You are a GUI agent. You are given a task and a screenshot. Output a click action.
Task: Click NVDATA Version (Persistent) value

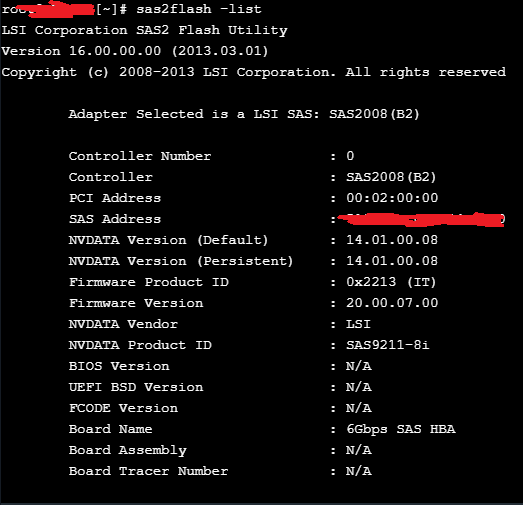coord(392,261)
